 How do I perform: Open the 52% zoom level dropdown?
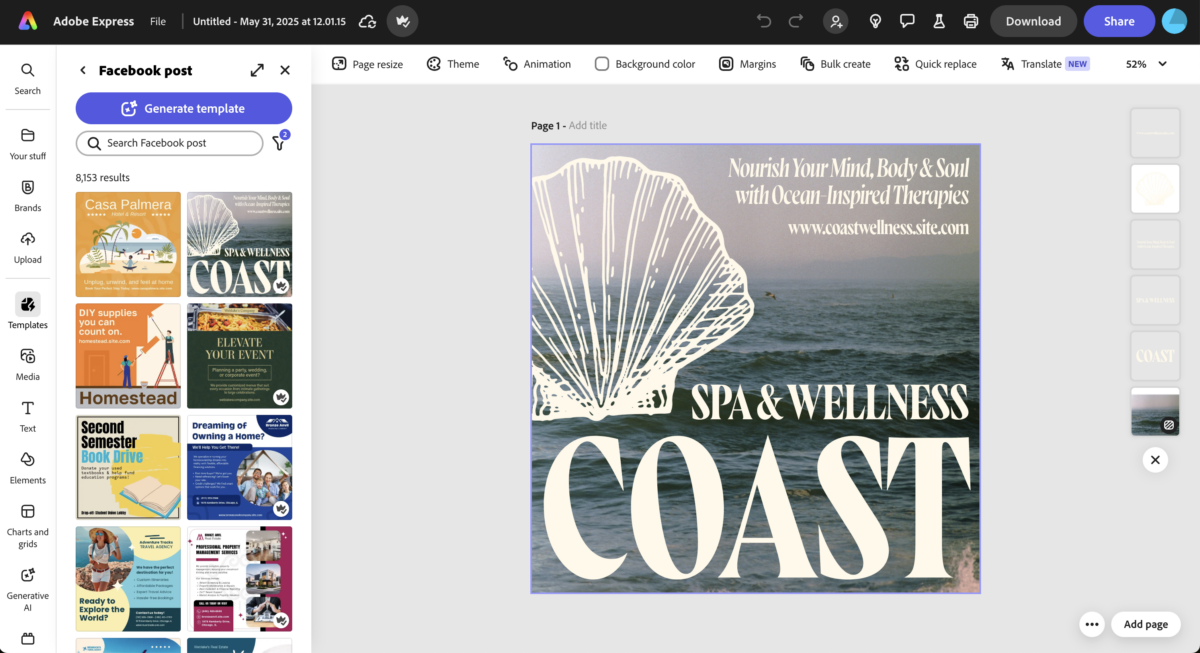click(x=1146, y=64)
